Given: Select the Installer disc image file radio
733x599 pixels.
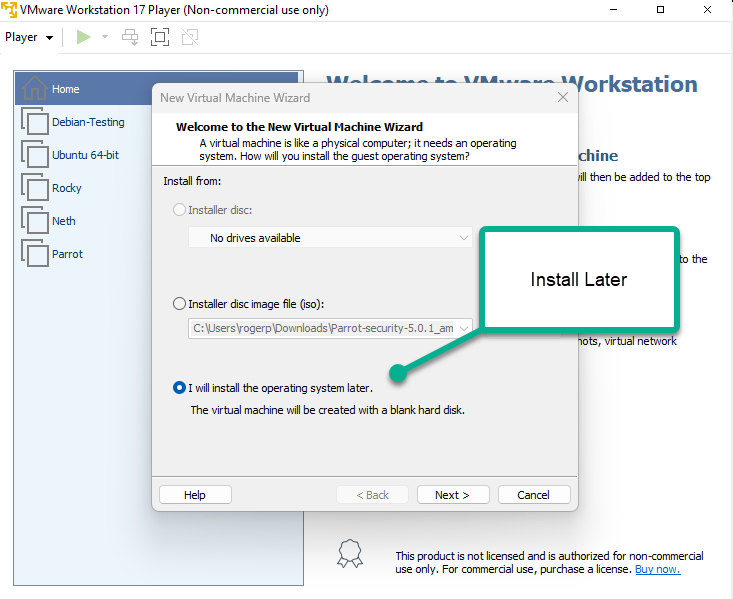Looking at the screenshot, I should coord(180,304).
